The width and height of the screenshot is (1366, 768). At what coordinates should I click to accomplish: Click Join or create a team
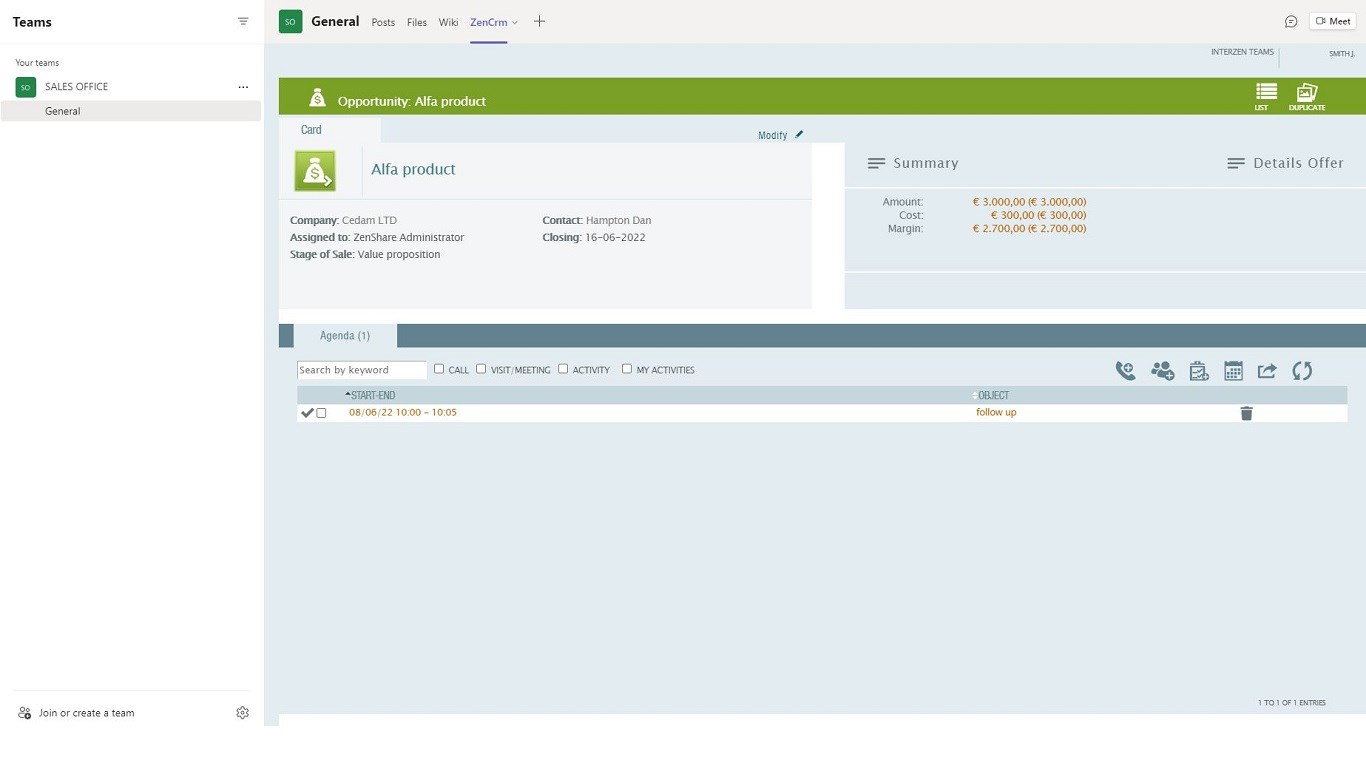(x=86, y=713)
